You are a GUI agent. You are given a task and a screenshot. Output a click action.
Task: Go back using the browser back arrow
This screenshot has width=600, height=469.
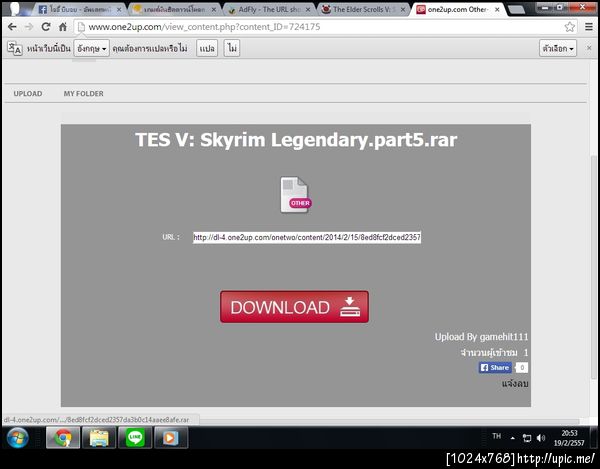[x=12, y=27]
